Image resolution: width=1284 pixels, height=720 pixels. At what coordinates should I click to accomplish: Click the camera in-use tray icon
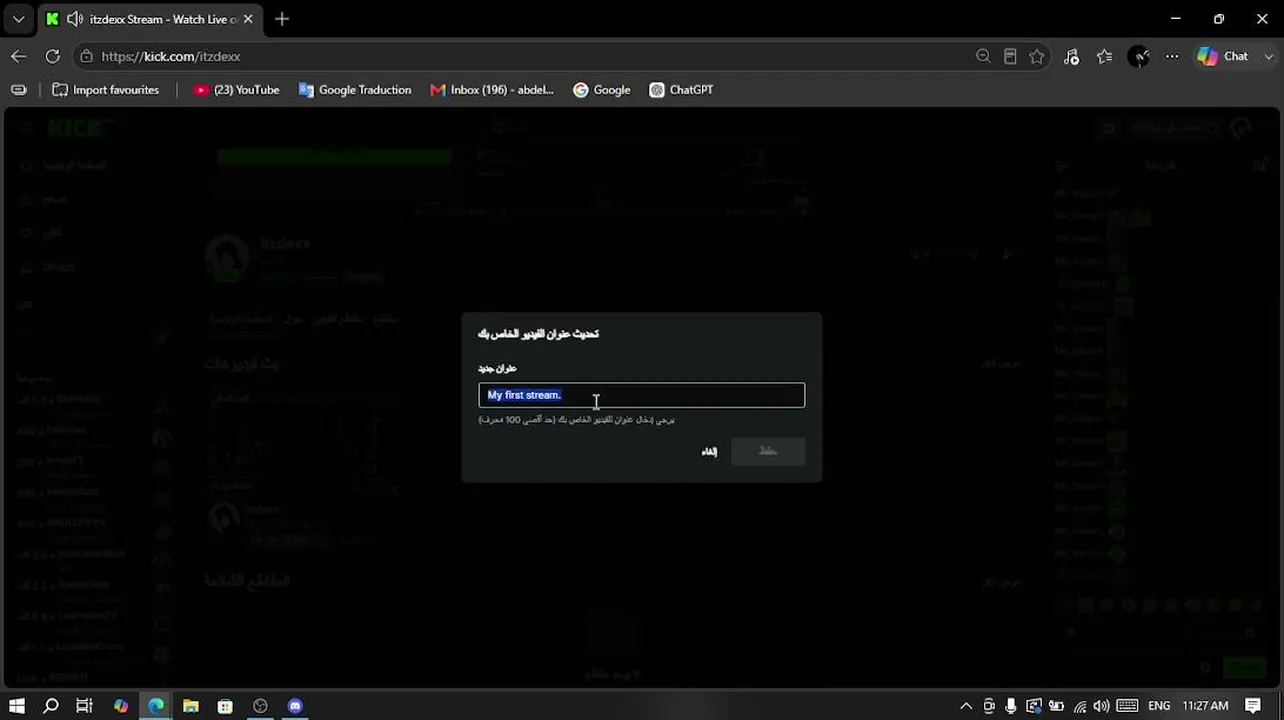(989, 706)
